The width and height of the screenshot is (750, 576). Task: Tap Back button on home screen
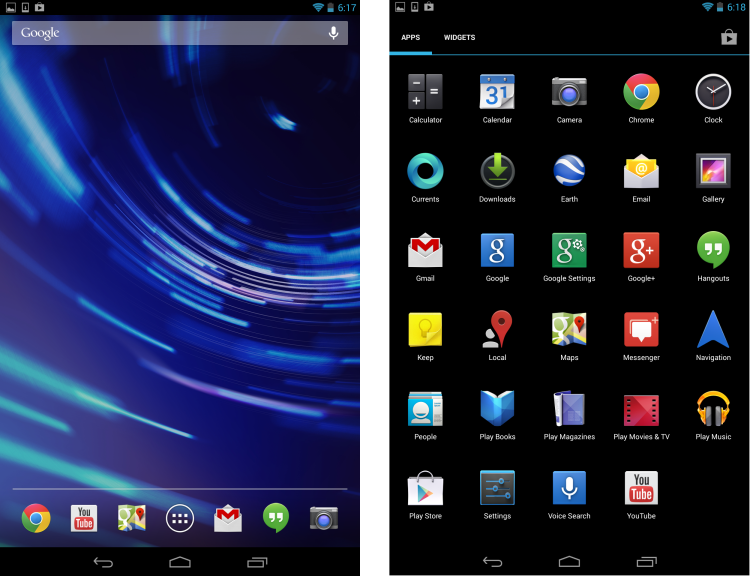[103, 562]
